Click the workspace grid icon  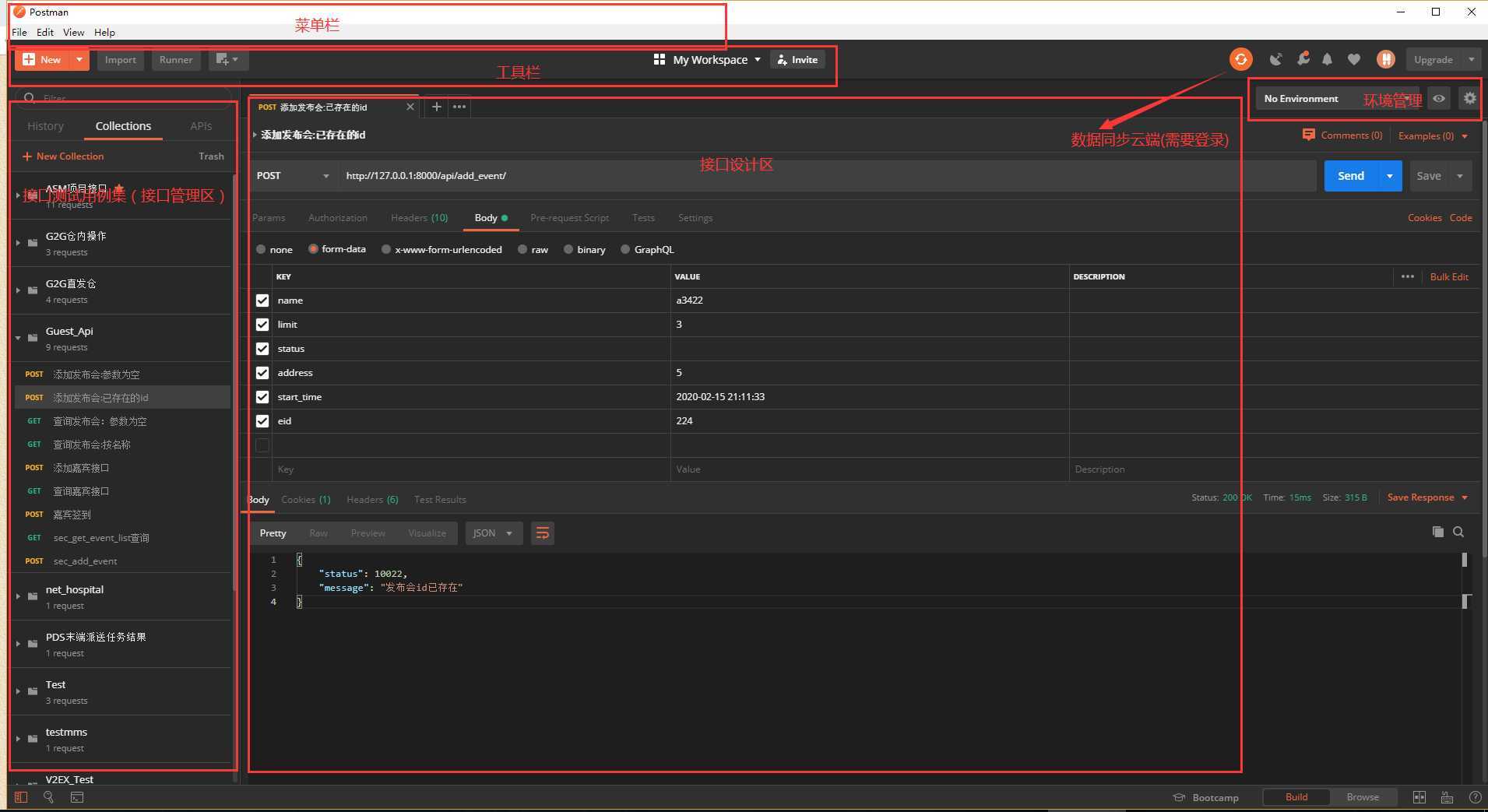pyautogui.click(x=660, y=59)
